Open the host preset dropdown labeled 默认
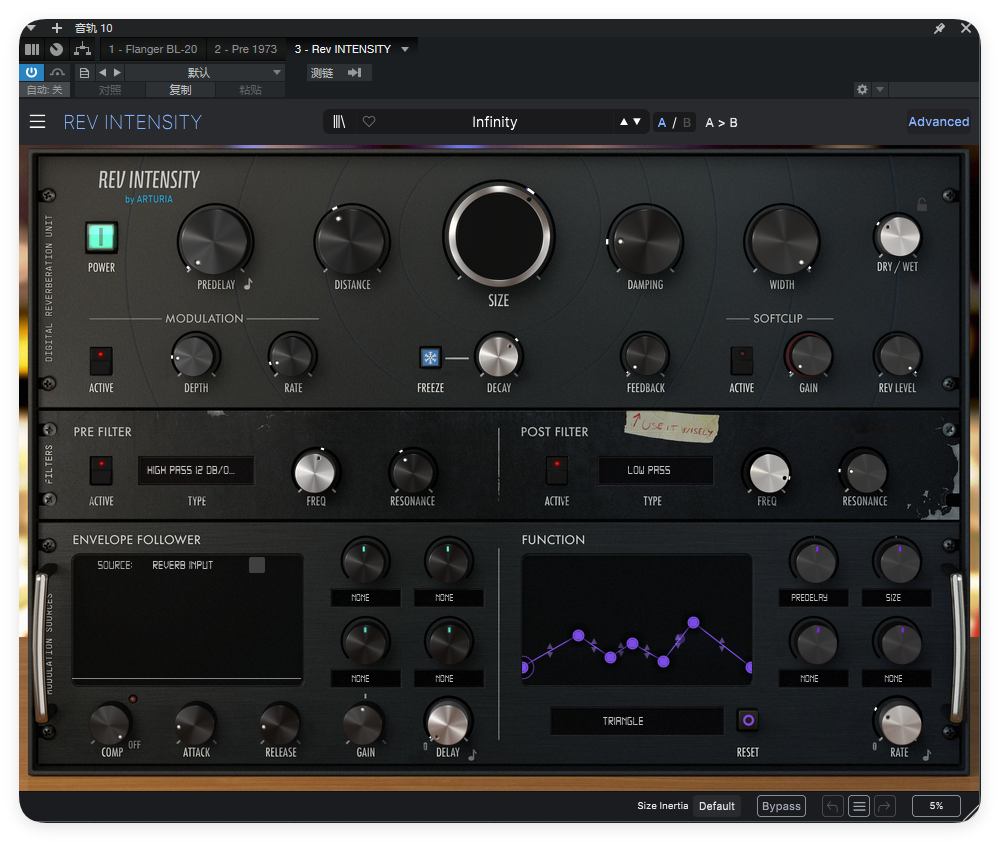The width and height of the screenshot is (1000, 842). (x=204, y=73)
